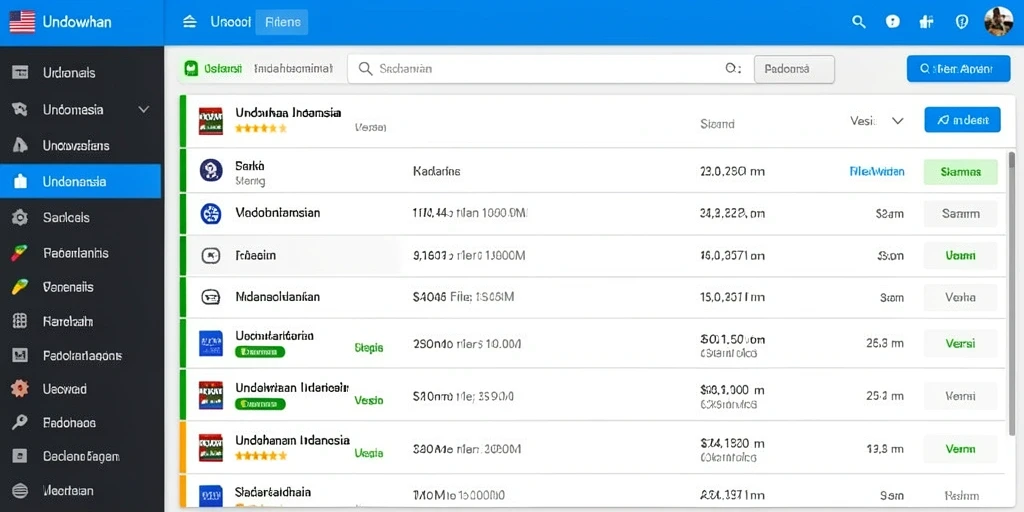Click the grid icon next to Rarekaaih
This screenshot has width=1024, height=512.
click(x=20, y=321)
